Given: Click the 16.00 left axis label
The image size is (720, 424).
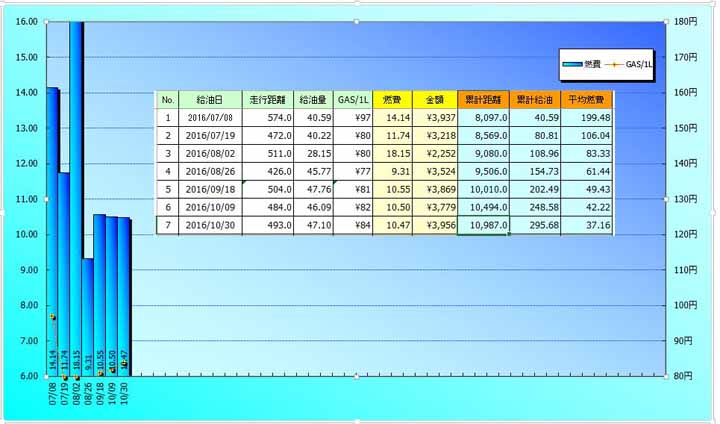Looking at the screenshot, I should pos(26,22).
